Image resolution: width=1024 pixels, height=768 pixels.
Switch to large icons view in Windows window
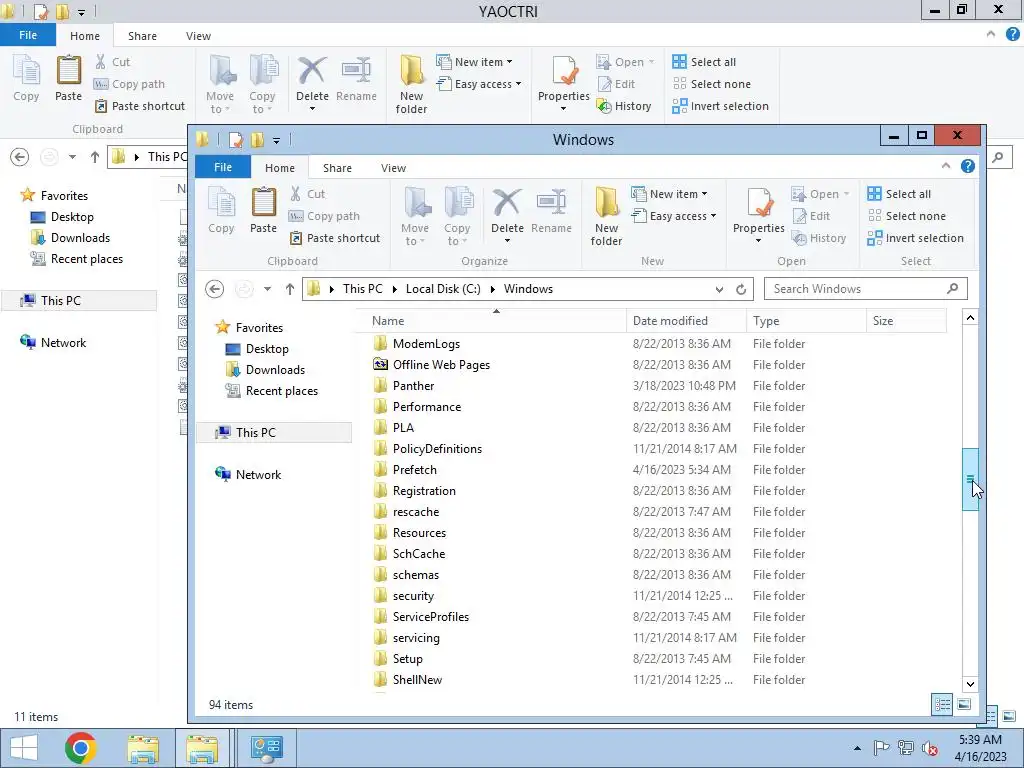964,704
